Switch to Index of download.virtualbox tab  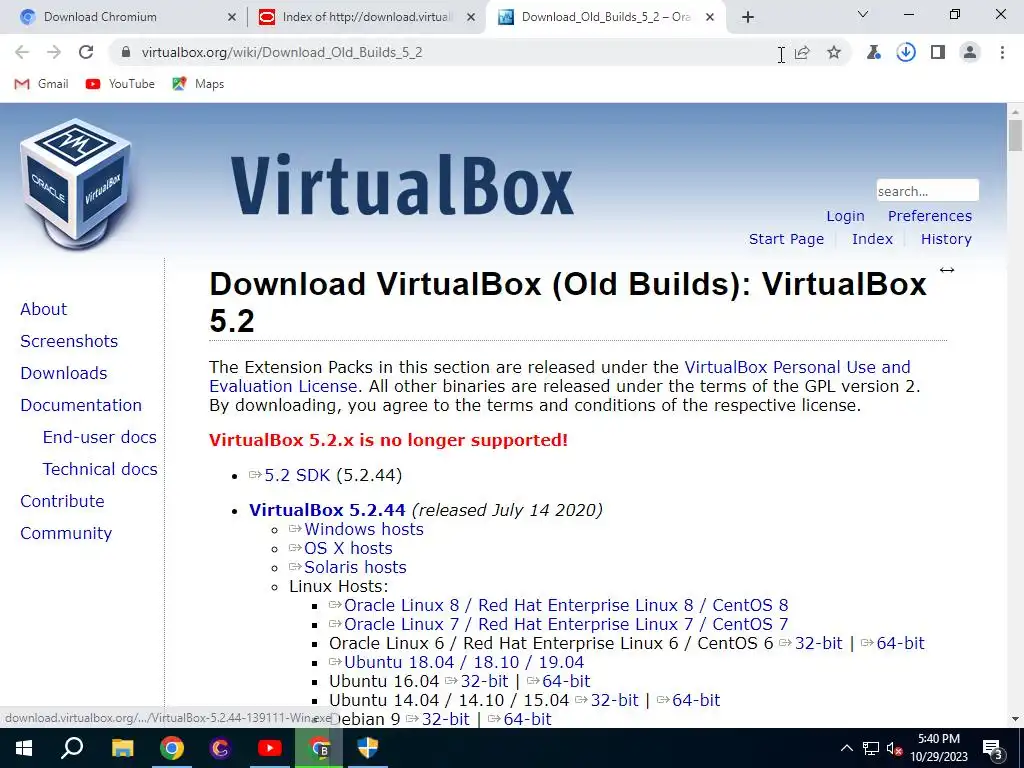point(366,17)
